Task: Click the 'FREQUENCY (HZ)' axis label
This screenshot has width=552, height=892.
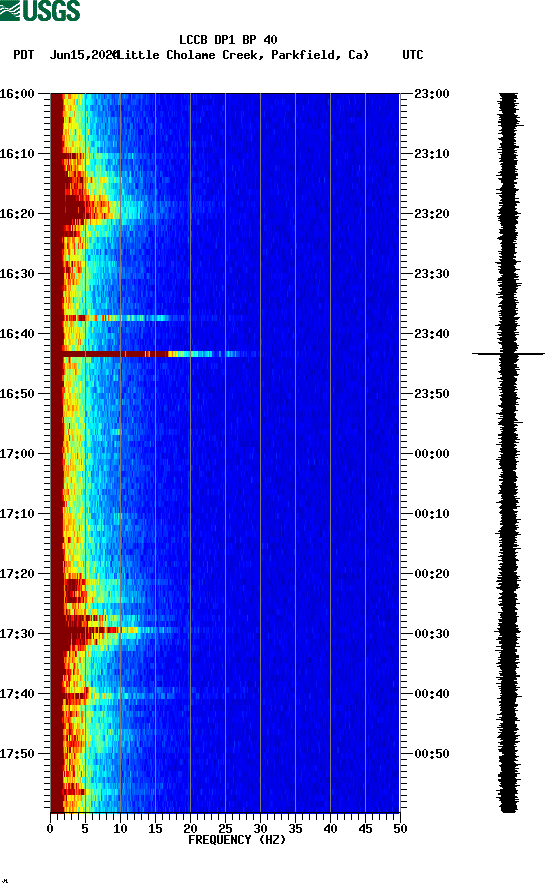Action: pyautogui.click(x=237, y=840)
